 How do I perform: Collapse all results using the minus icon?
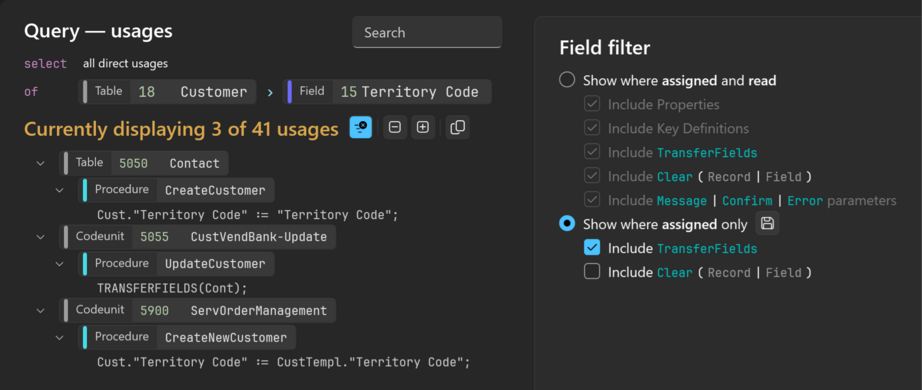point(395,127)
